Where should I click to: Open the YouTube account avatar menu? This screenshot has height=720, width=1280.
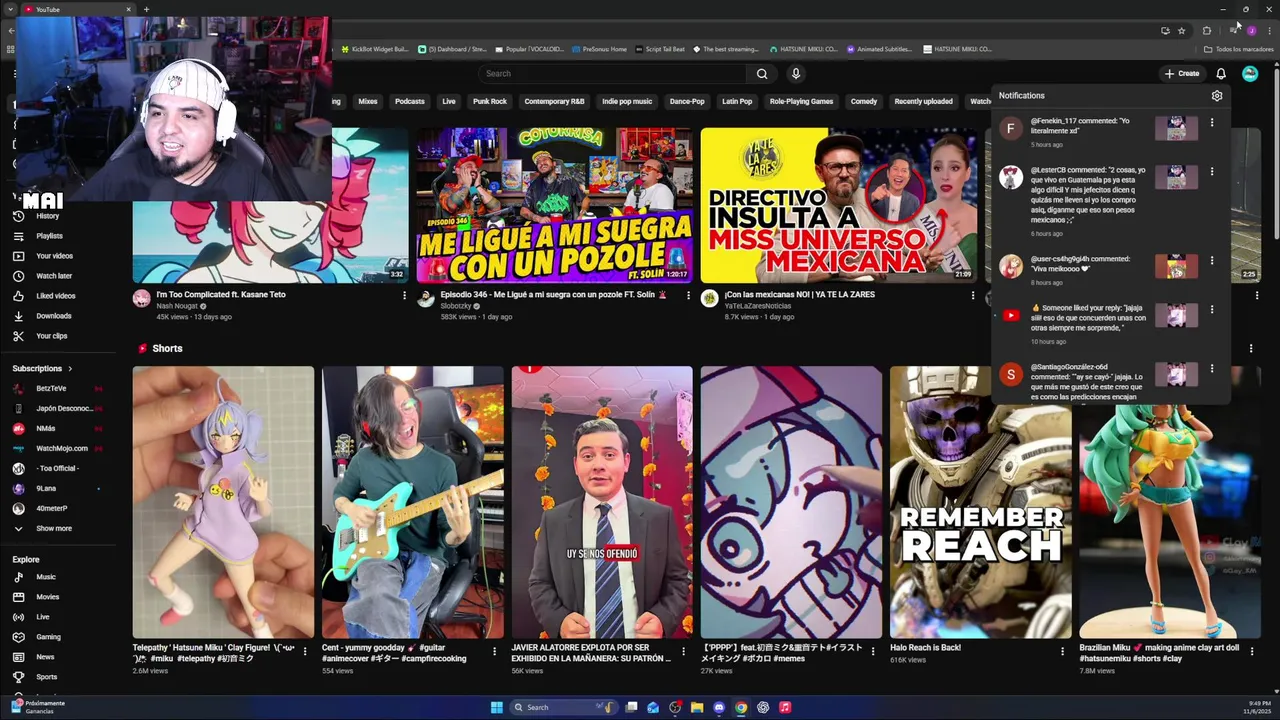(1250, 73)
